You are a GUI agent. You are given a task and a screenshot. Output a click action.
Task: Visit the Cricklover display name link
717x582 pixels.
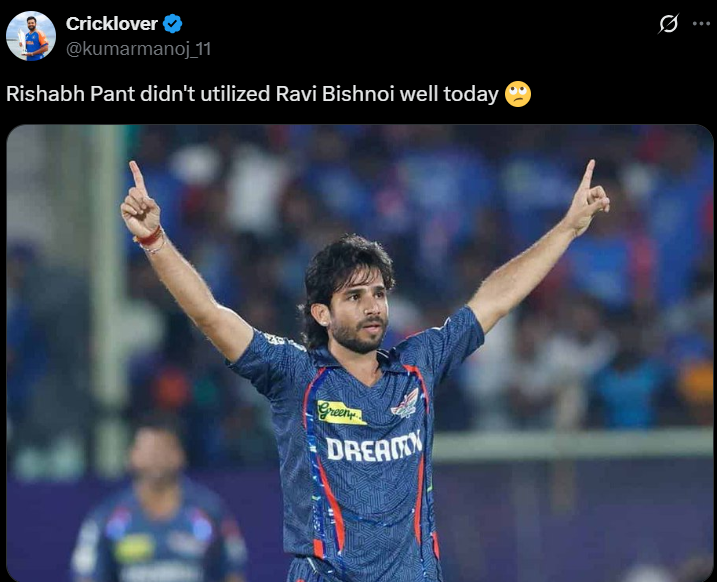click(112, 24)
